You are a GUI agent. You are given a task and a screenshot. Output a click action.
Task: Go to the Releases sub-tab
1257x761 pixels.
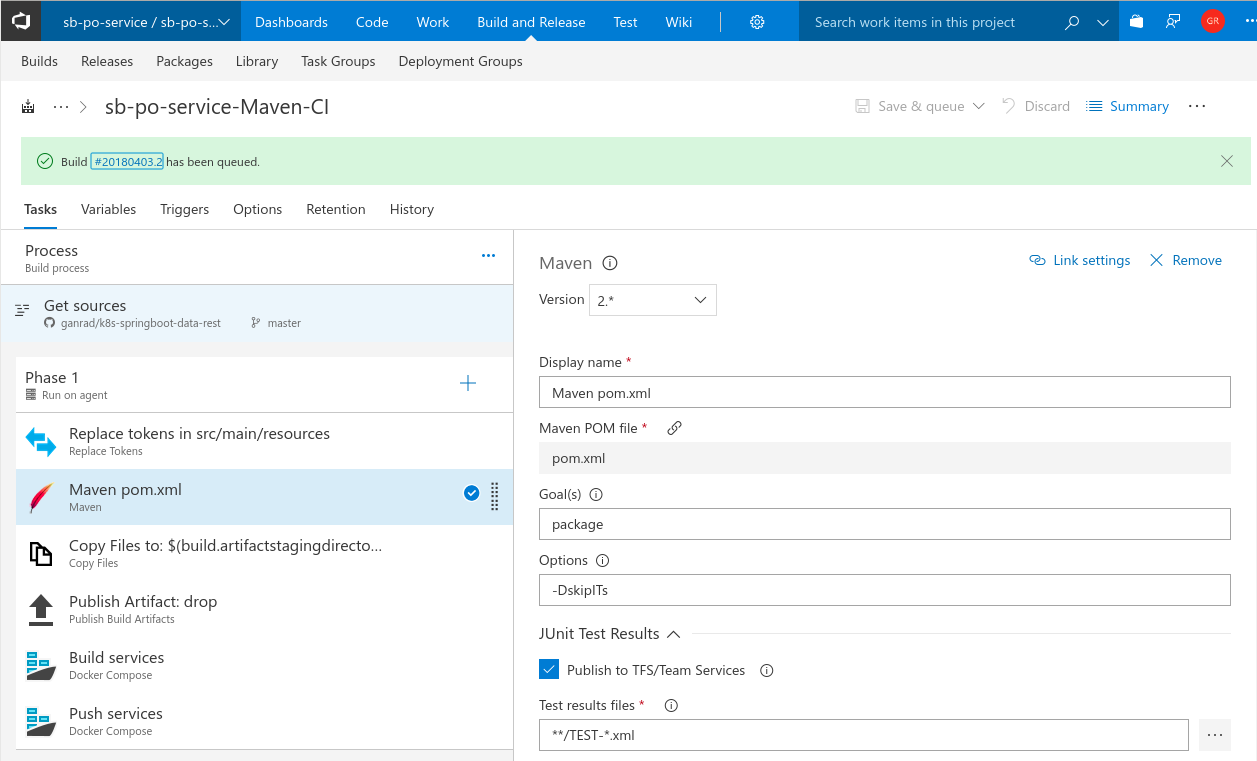pos(107,61)
